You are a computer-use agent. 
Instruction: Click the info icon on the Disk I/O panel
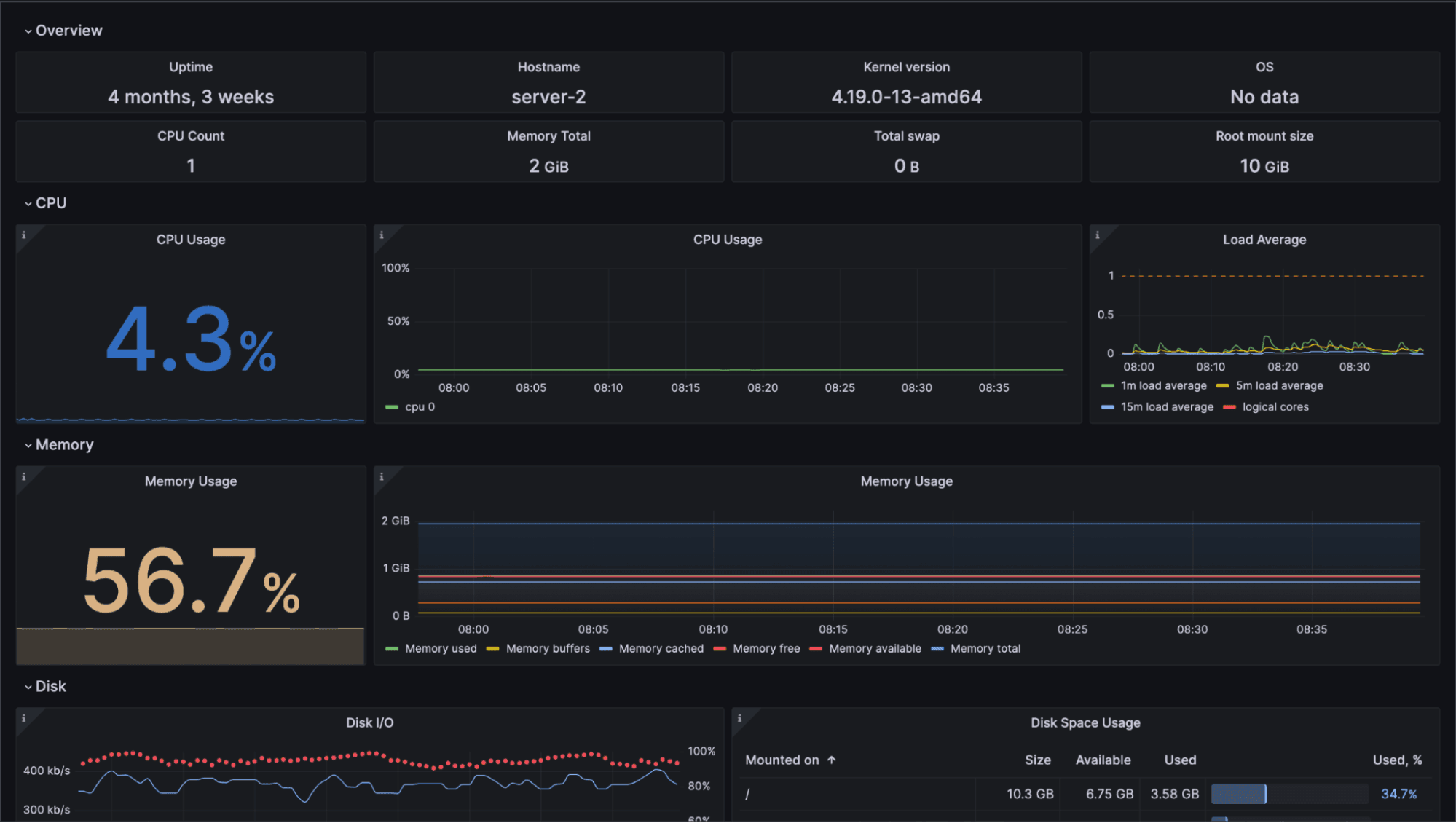(23, 718)
